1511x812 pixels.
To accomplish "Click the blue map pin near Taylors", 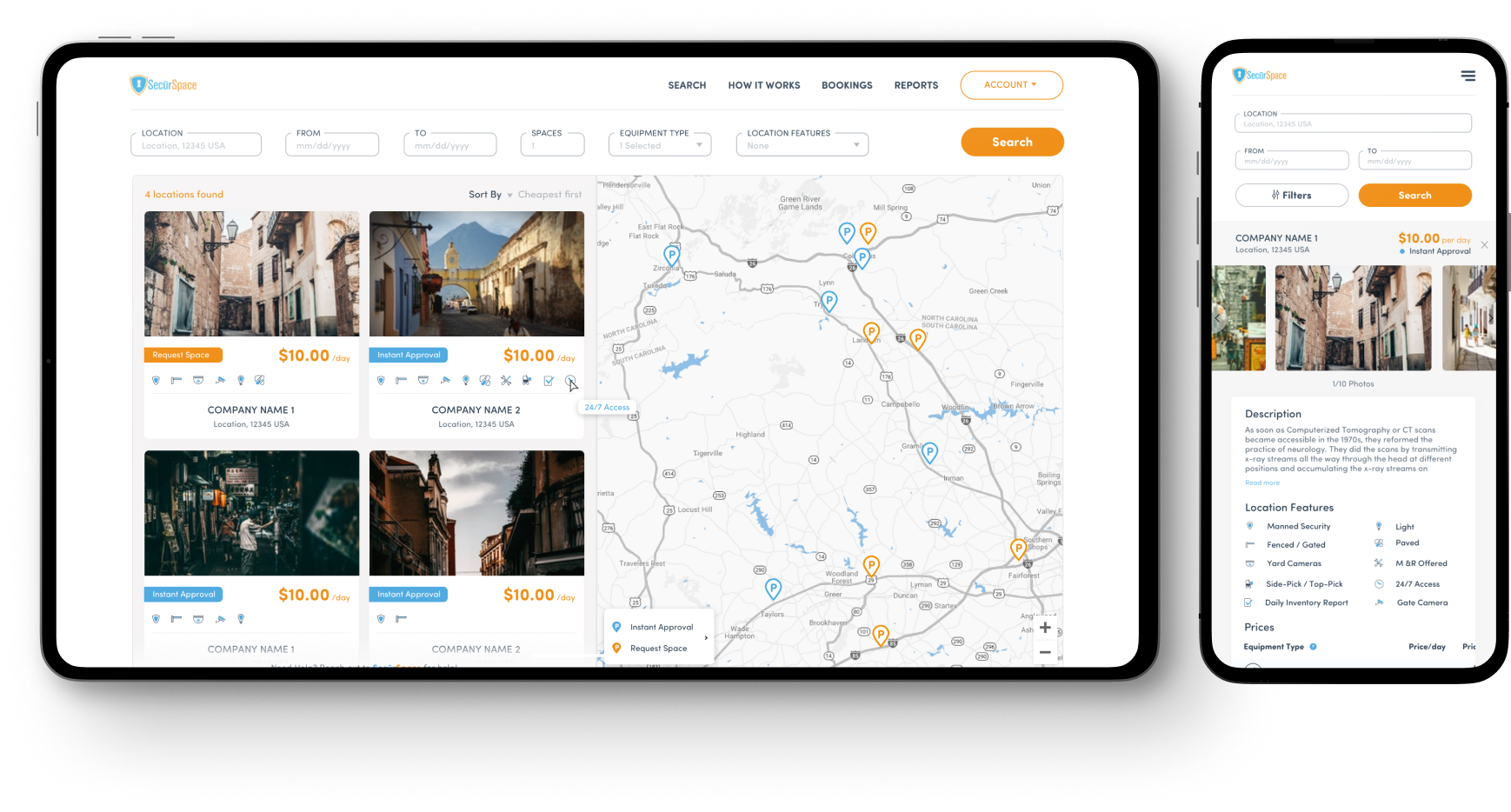I will click(773, 589).
